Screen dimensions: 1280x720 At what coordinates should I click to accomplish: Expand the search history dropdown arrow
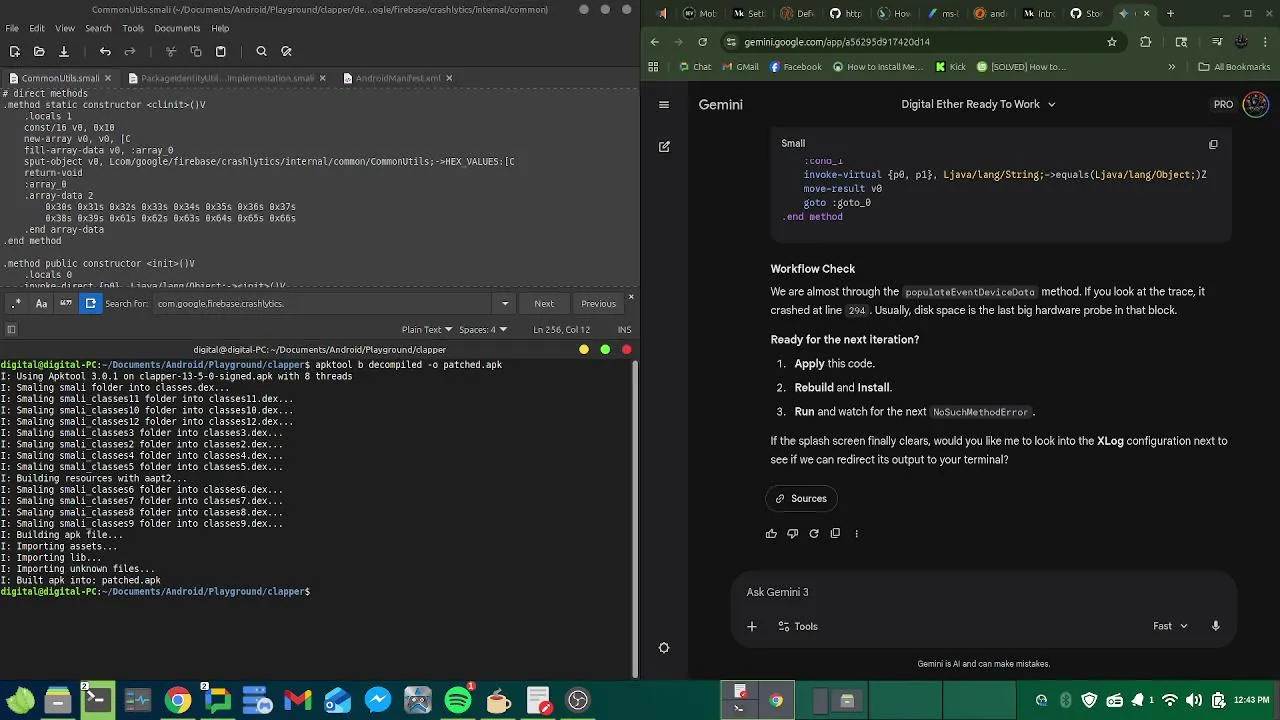pyautogui.click(x=505, y=303)
